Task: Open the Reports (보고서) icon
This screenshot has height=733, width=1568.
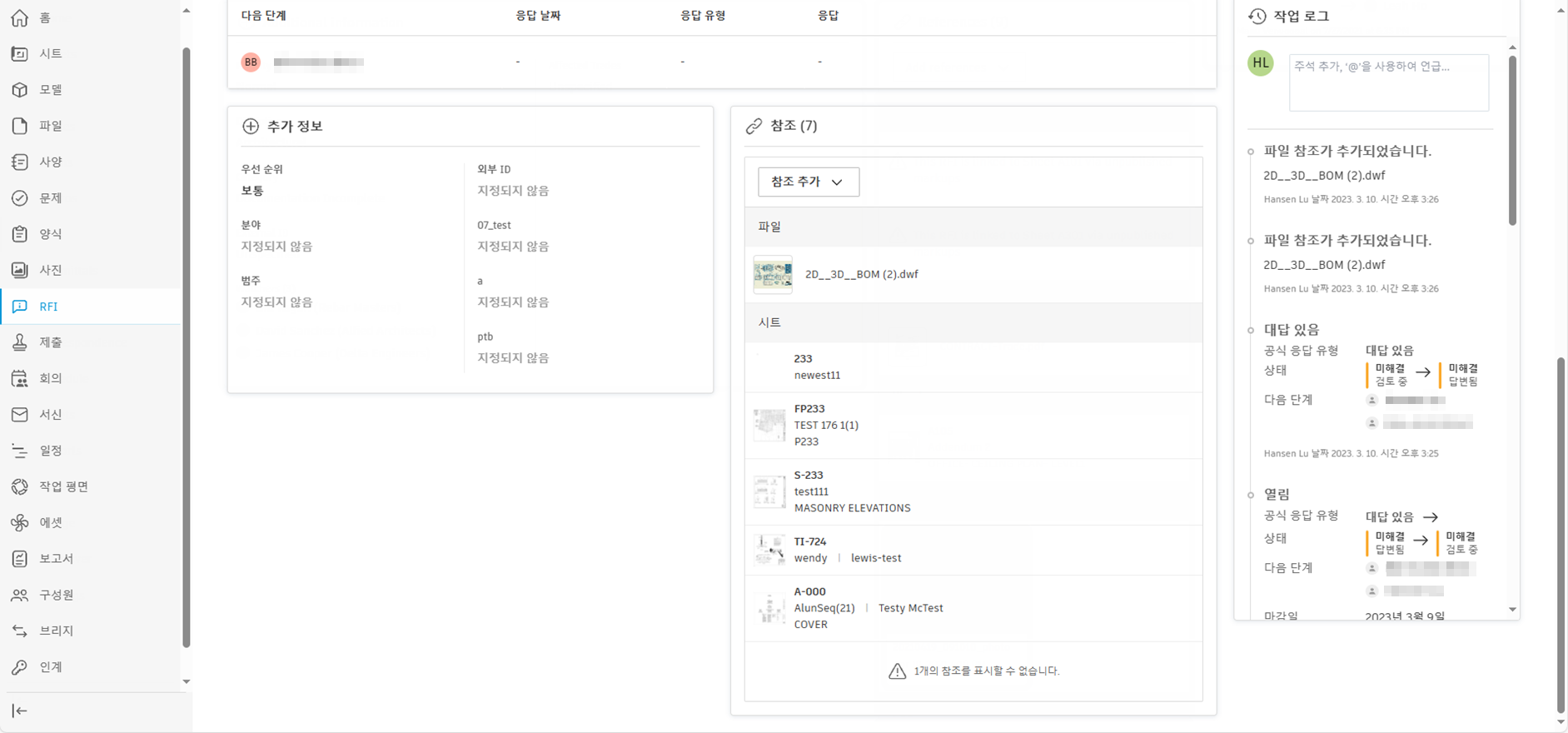Action: click(20, 559)
